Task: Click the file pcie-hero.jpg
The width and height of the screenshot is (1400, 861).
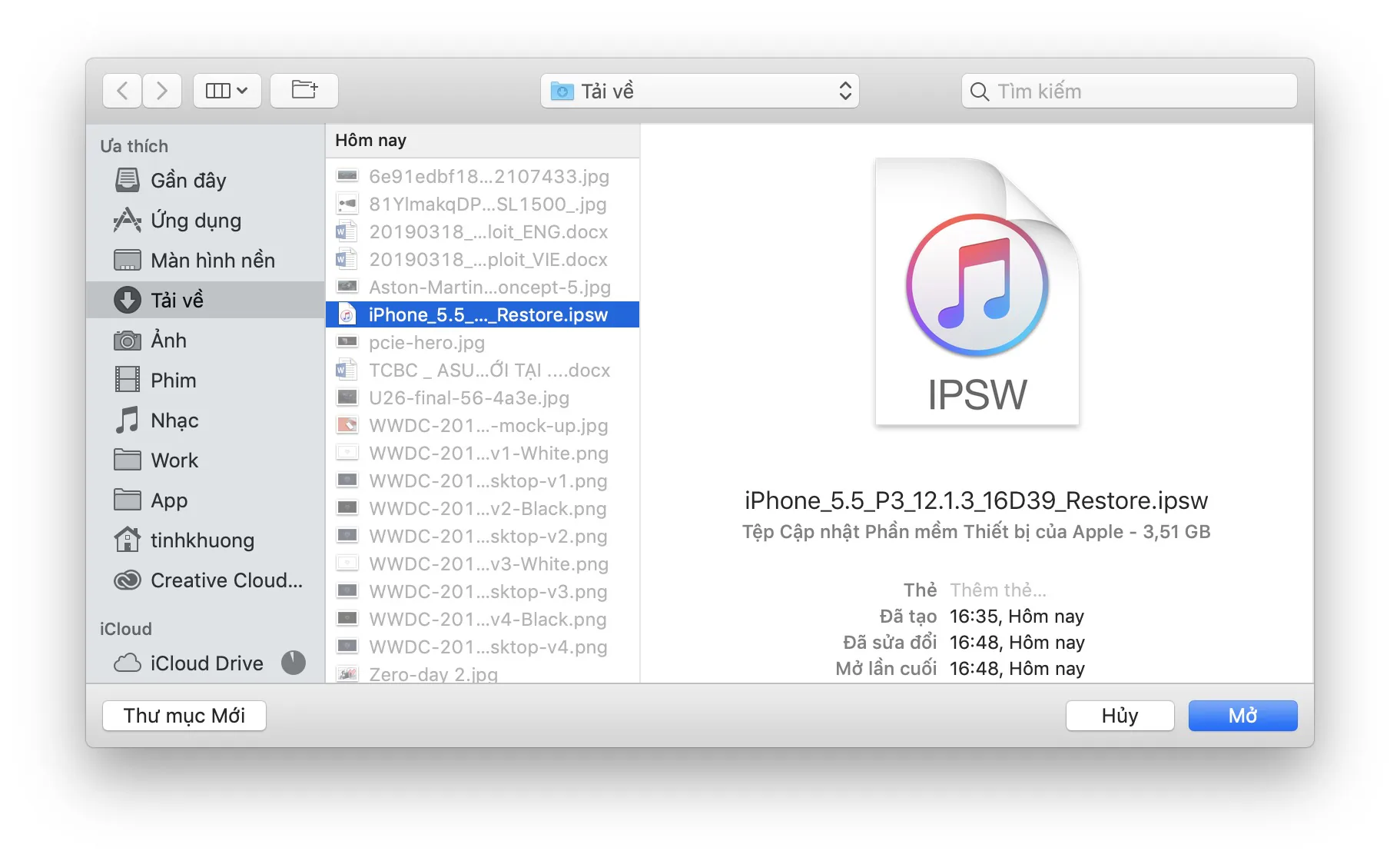Action: 483,342
